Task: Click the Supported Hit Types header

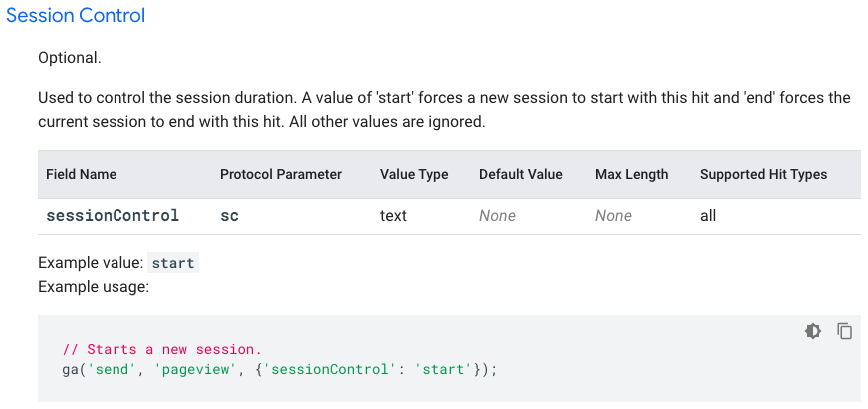Action: [764, 174]
